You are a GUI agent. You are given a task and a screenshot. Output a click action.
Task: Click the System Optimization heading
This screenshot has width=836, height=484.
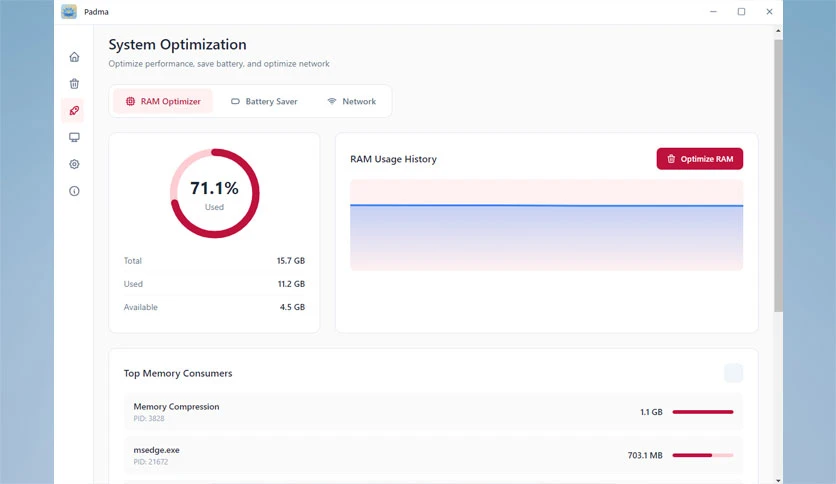click(x=178, y=44)
